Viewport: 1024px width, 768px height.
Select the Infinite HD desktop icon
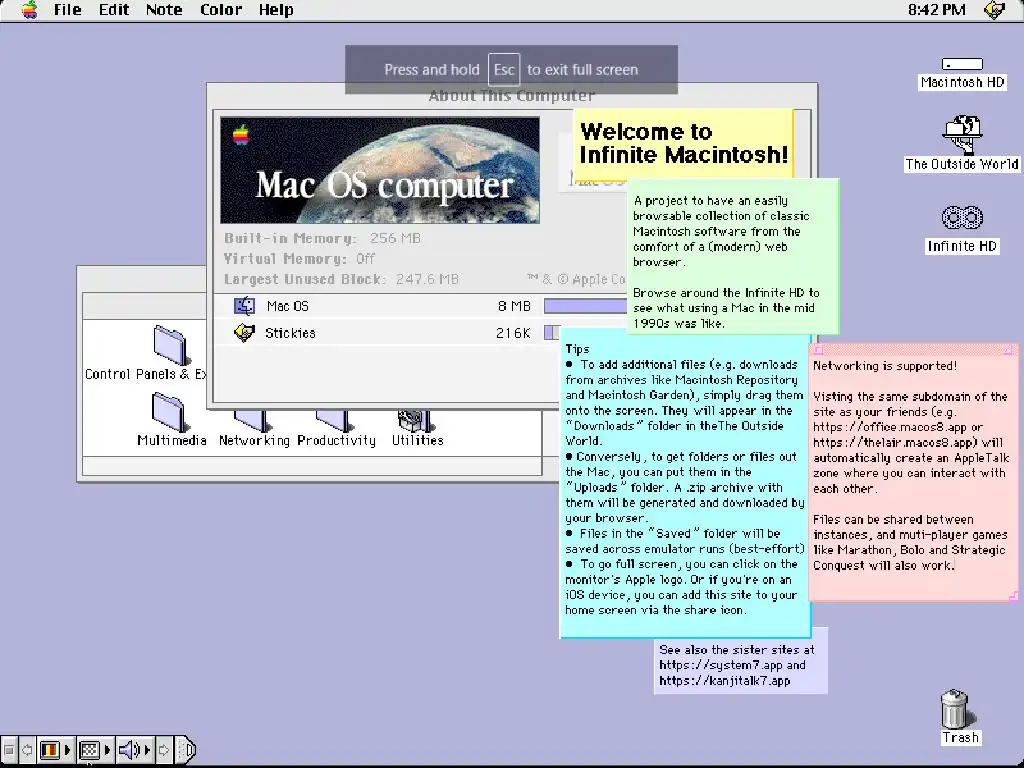[962, 228]
